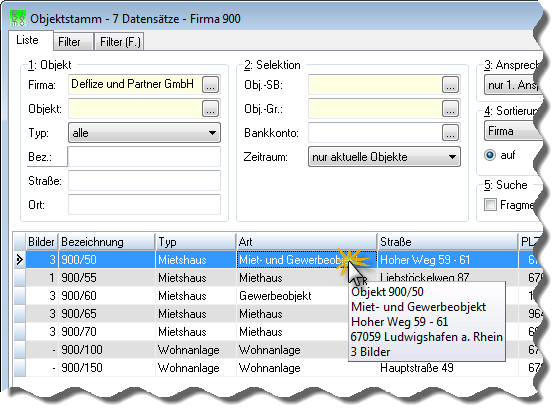Click the Objektstamm window icon in title bar
560x414 pixels.
[18, 18]
